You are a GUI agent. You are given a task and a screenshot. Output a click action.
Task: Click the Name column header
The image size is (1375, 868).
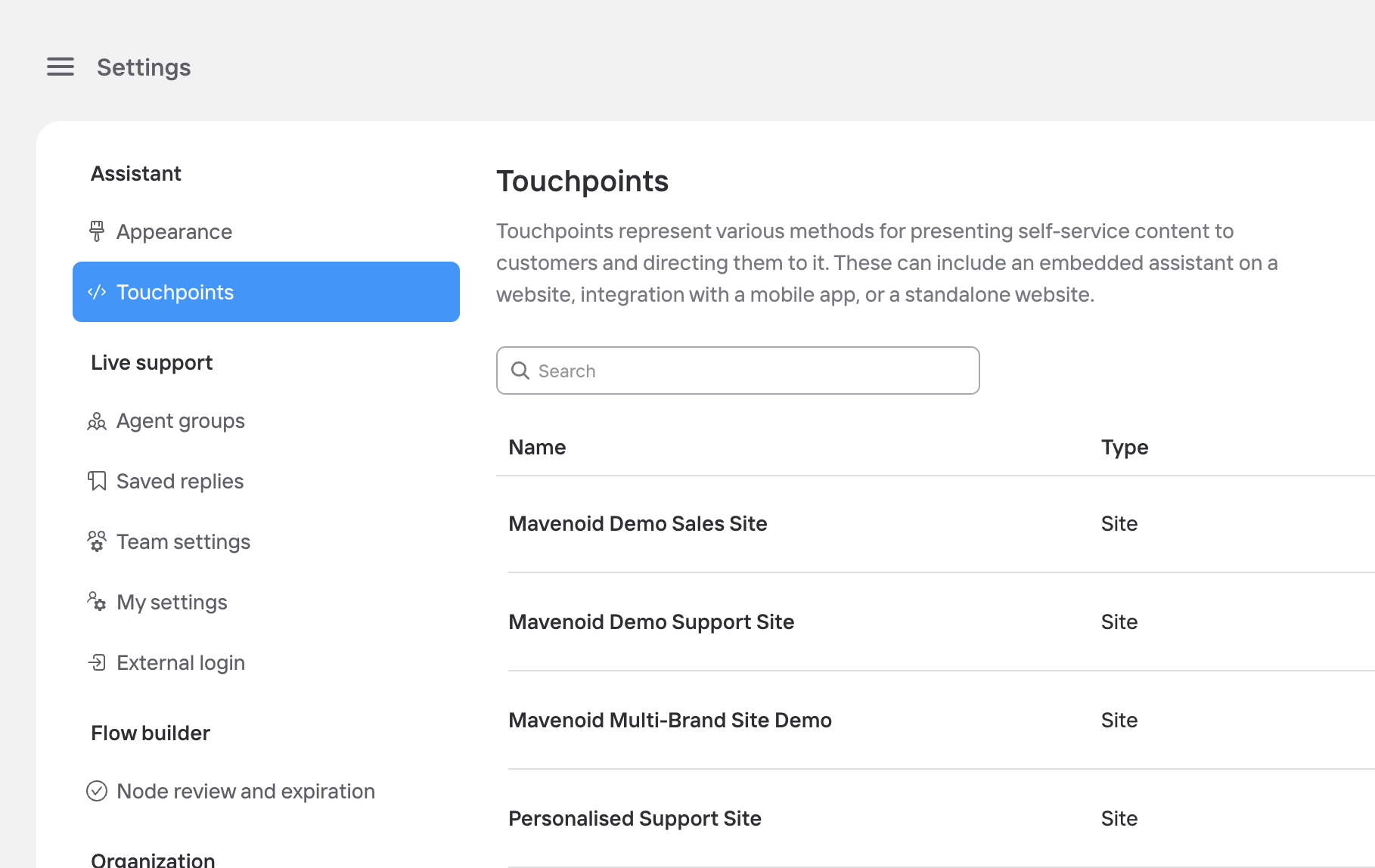(537, 447)
